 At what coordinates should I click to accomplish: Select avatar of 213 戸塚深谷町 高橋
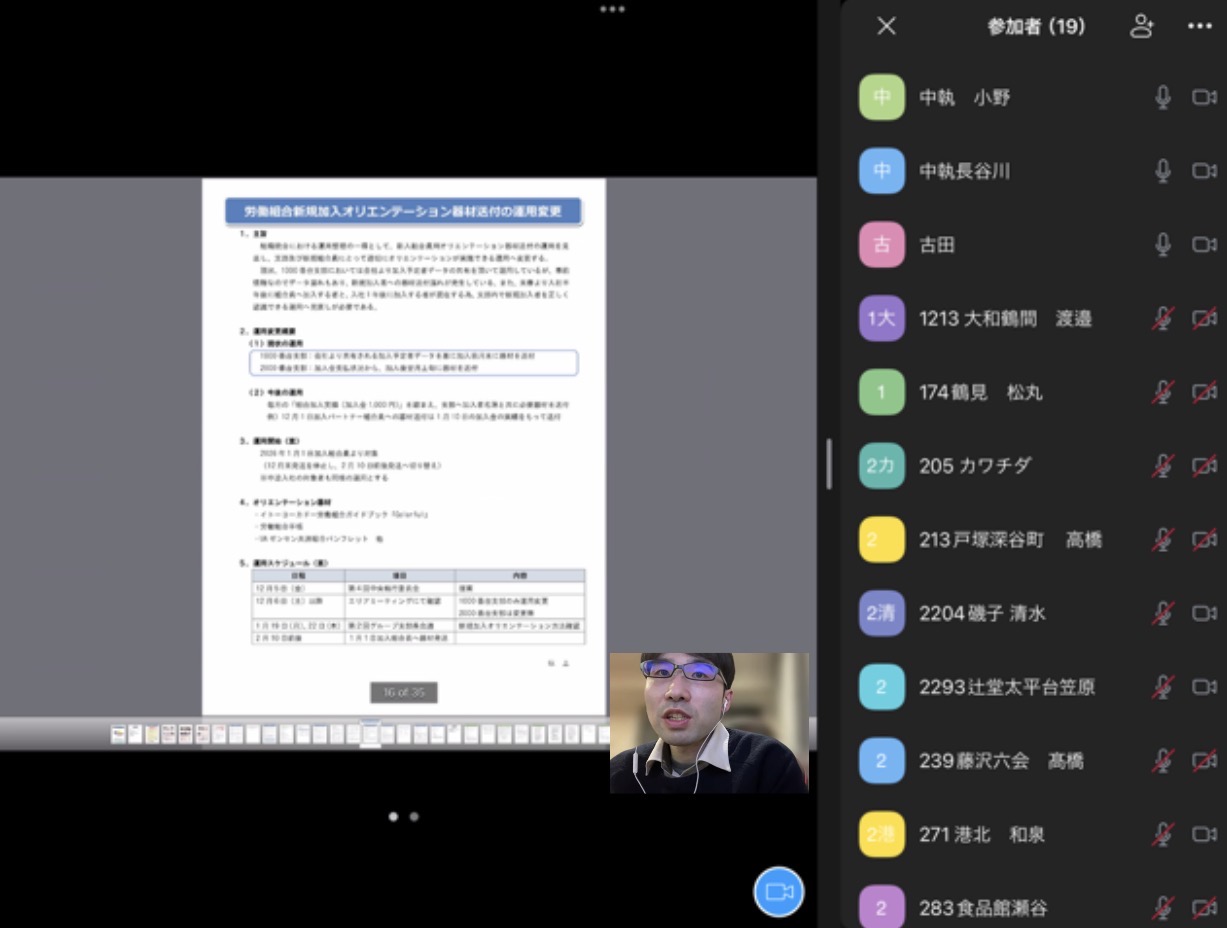point(881,540)
